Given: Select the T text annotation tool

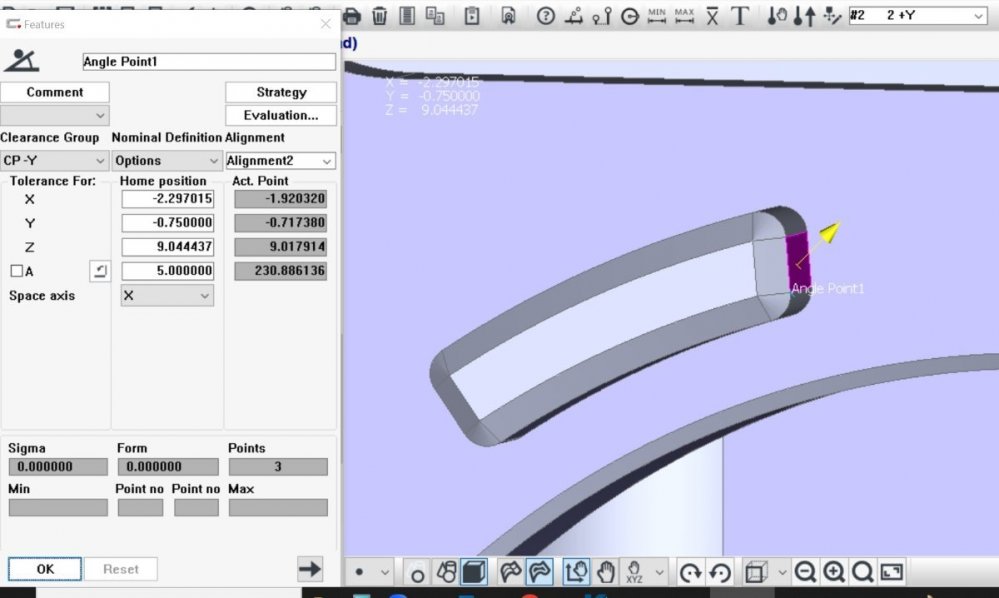Looking at the screenshot, I should tap(741, 16).
